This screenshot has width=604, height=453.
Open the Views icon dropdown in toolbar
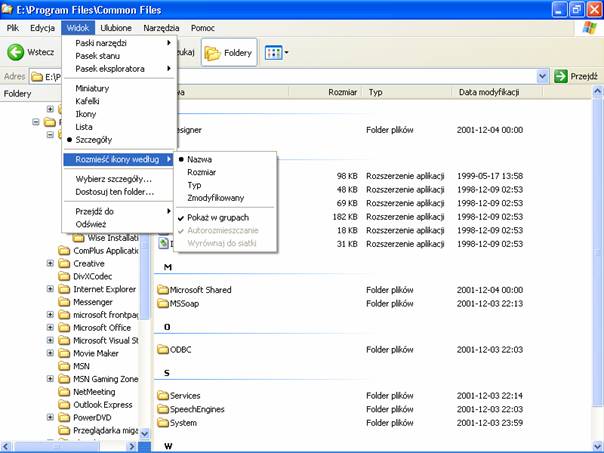click(277, 53)
